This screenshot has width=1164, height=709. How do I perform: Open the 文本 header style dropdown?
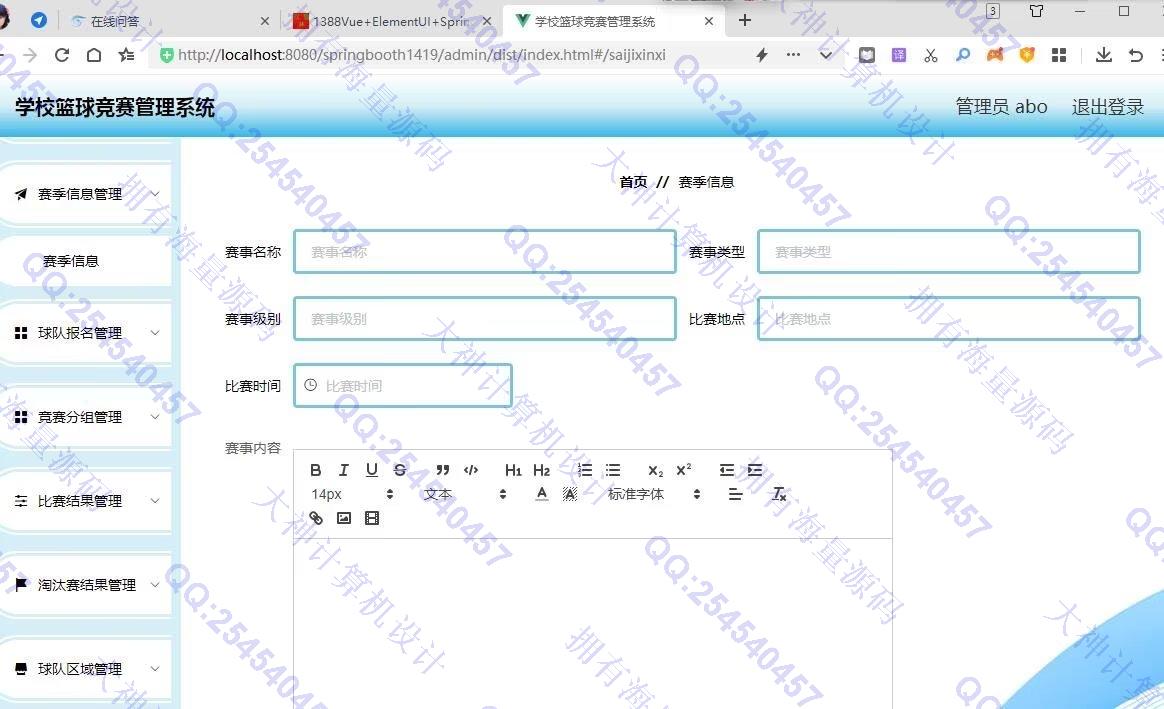tap(465, 494)
